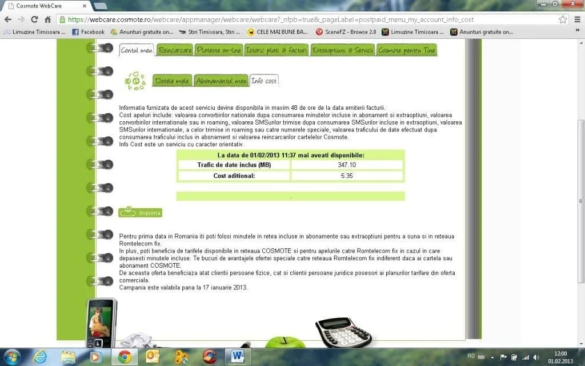585x366 pixels.
Task: Open Microsoft Word from the taskbar
Action: pyautogui.click(x=237, y=357)
